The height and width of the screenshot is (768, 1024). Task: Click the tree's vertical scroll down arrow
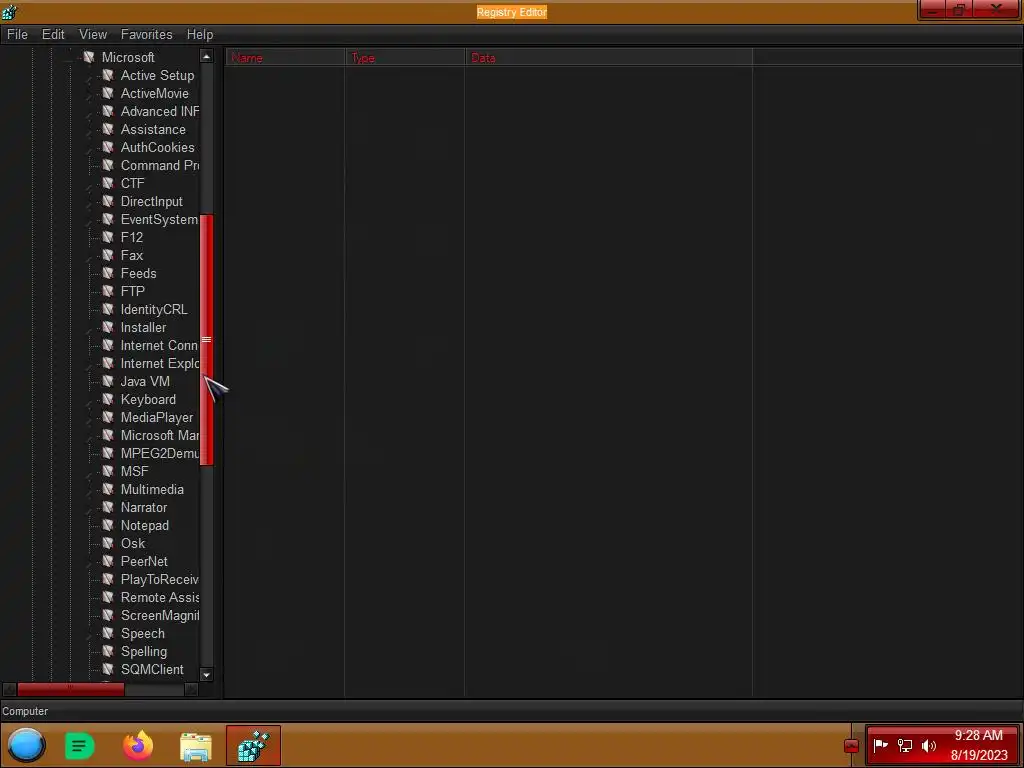pos(206,675)
